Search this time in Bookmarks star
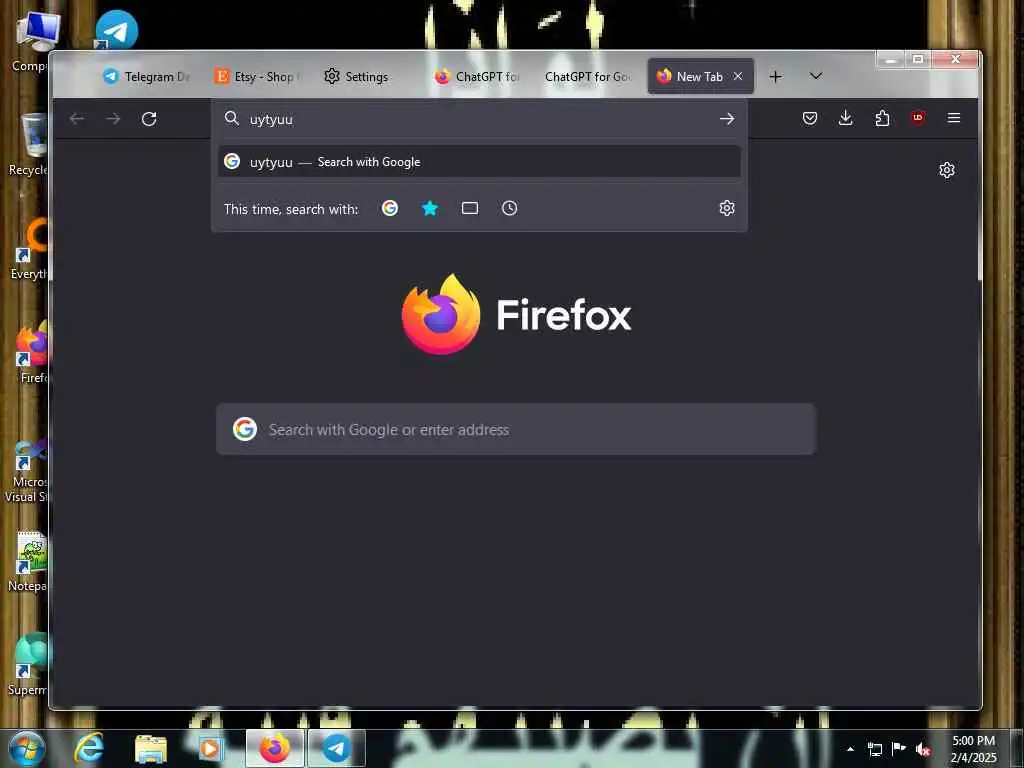Viewport: 1024px width, 768px height. pos(430,208)
